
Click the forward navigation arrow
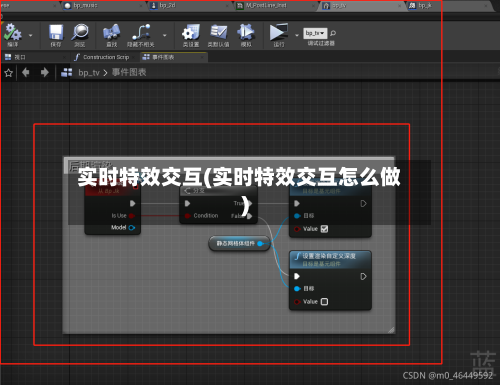44,72
